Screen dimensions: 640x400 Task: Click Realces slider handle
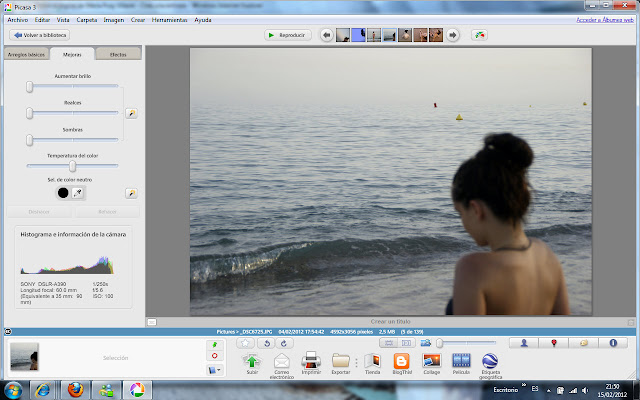(x=29, y=113)
